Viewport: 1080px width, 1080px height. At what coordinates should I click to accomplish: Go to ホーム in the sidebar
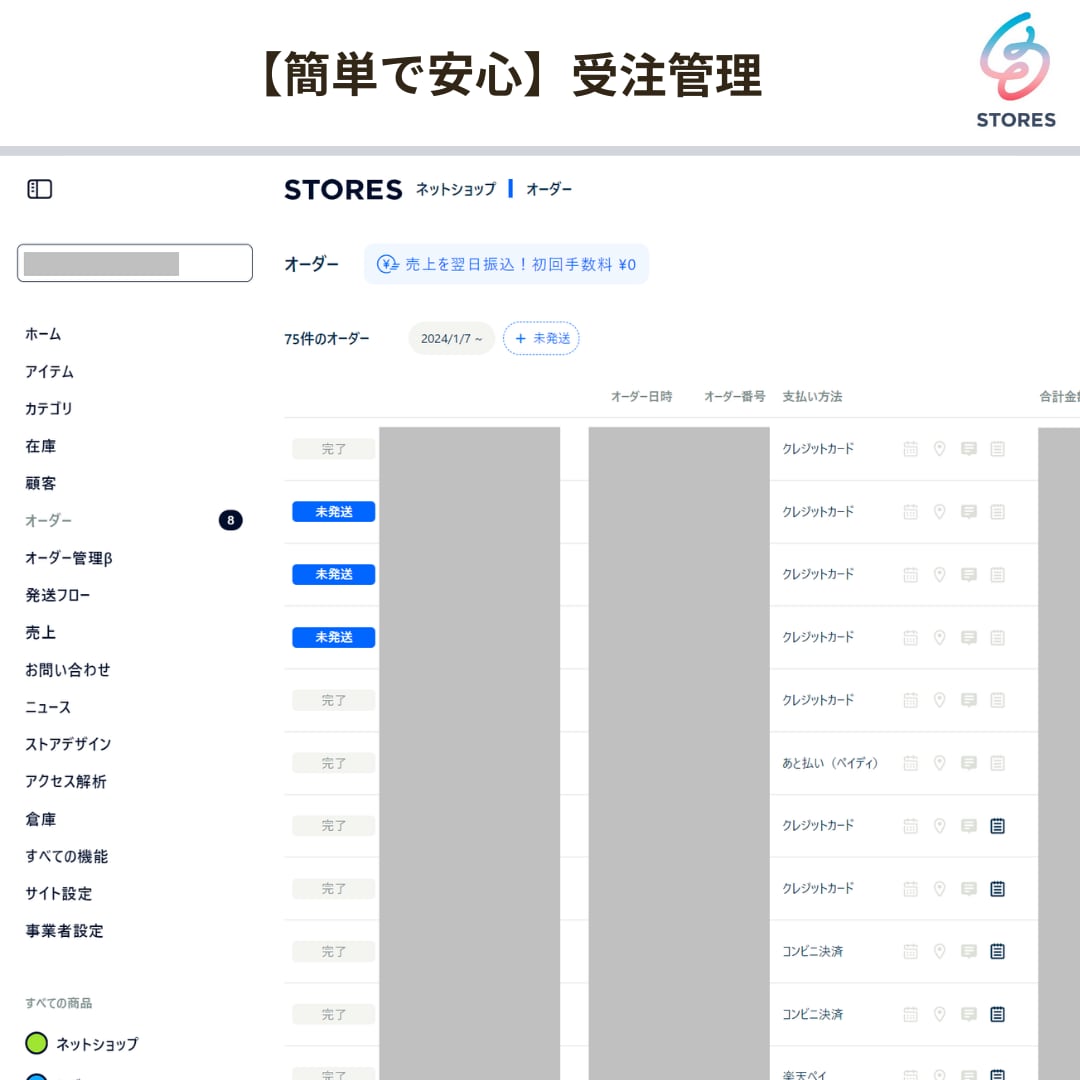(x=43, y=334)
